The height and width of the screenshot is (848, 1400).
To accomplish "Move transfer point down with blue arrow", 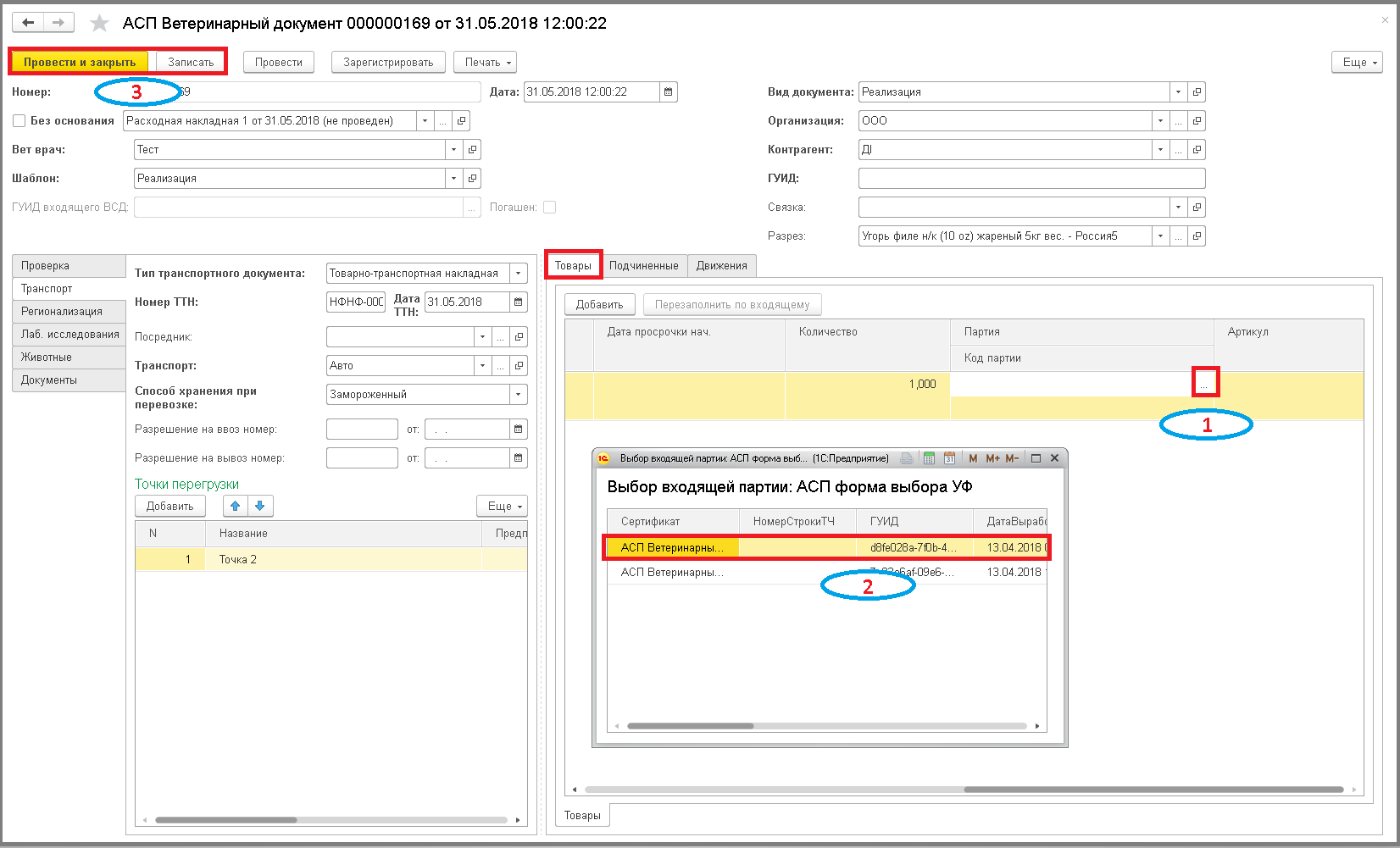I will (x=260, y=506).
